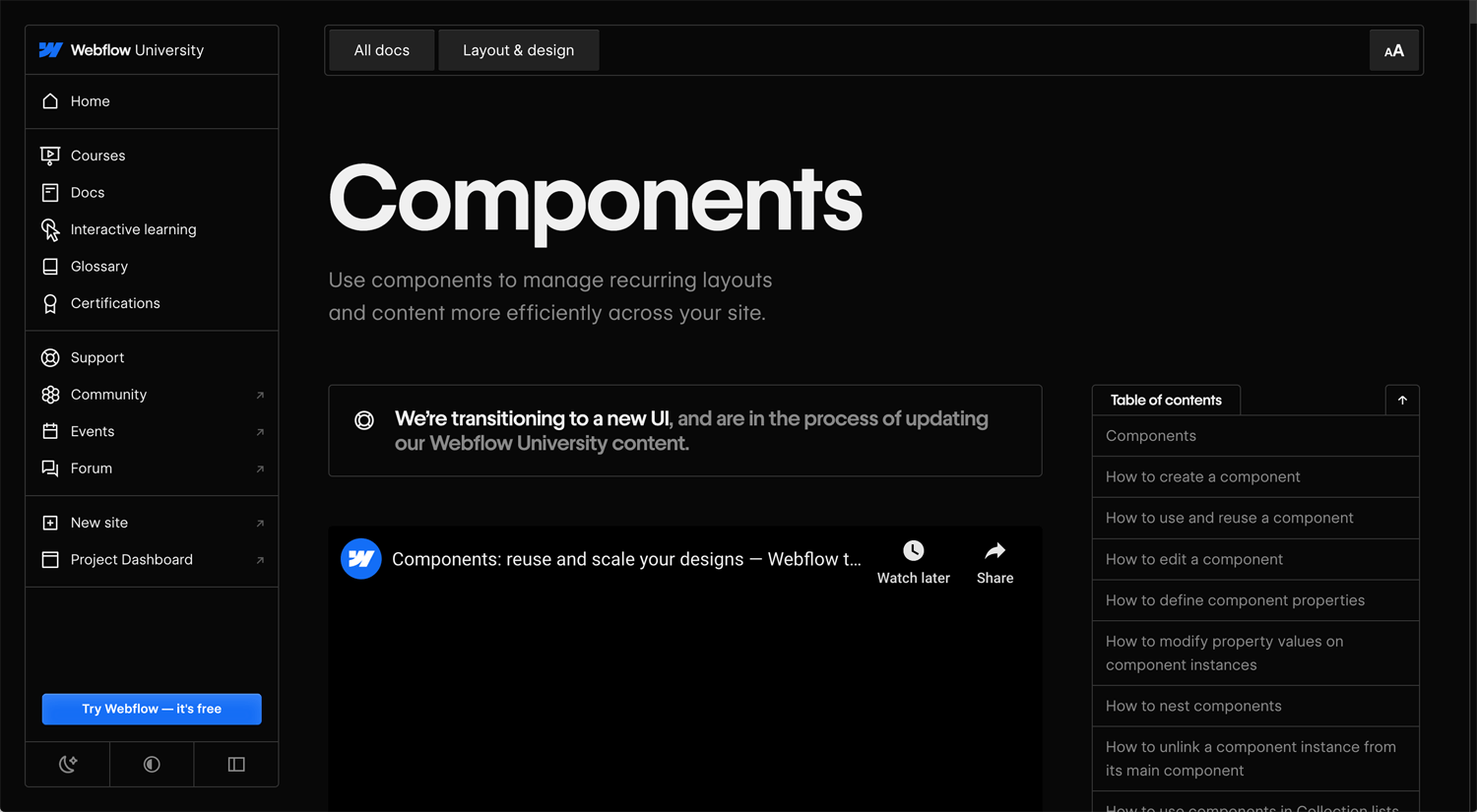Click the Events calendar icon

pos(50,431)
